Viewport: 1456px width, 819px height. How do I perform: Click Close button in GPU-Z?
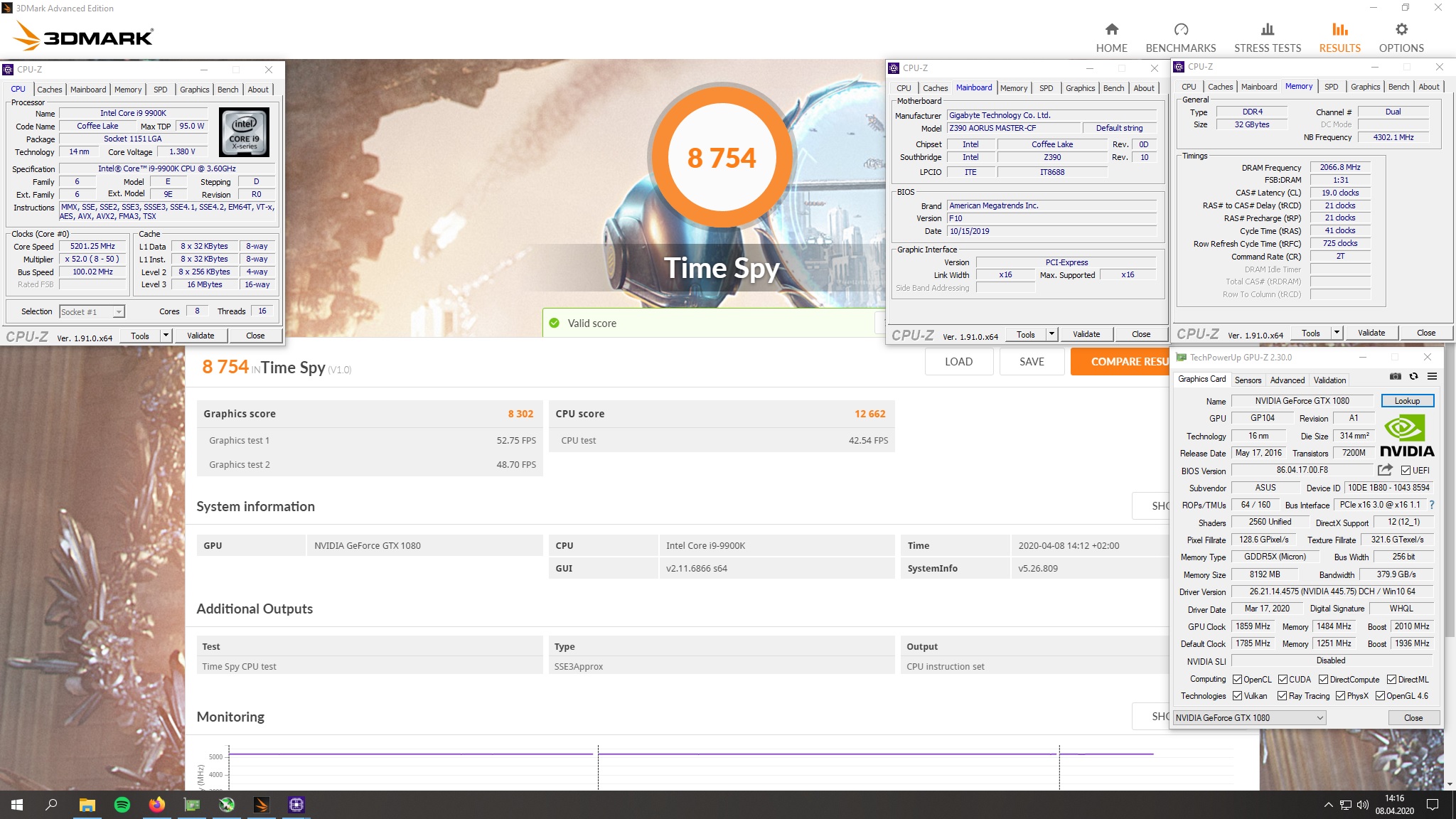[1413, 717]
